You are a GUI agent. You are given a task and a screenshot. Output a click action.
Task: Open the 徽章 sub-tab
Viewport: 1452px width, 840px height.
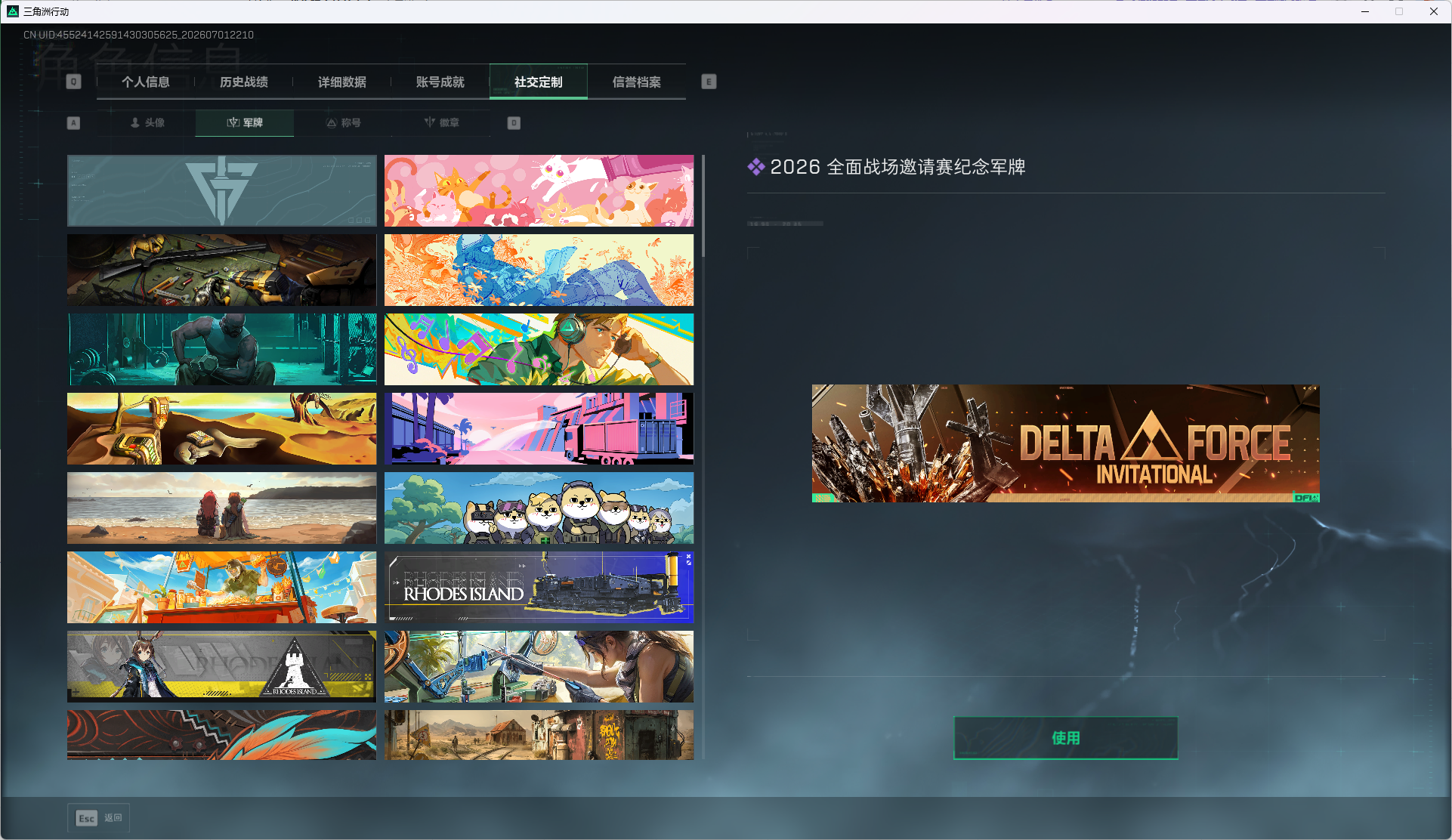coord(441,122)
